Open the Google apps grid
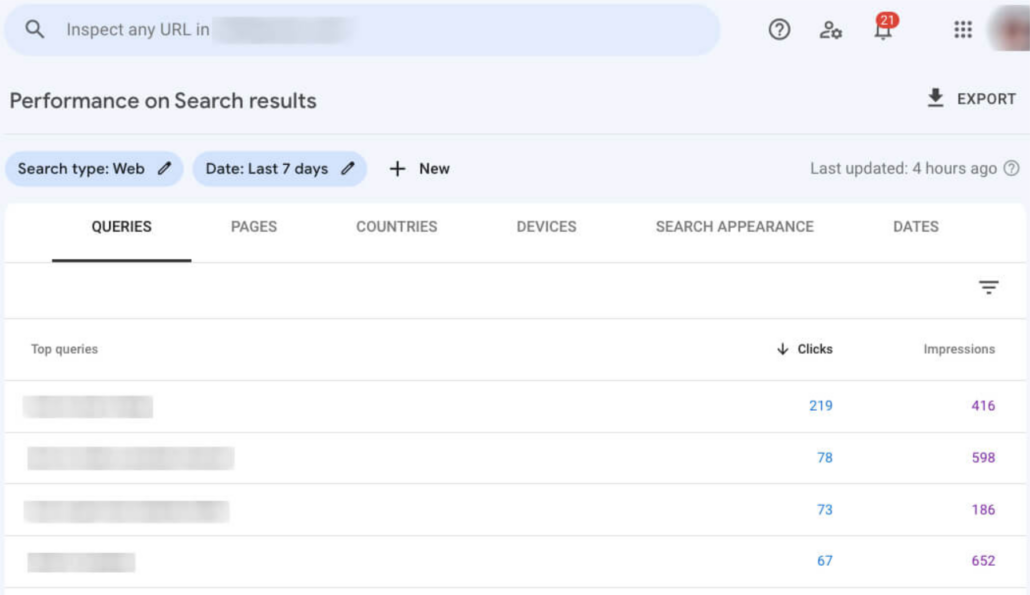The width and height of the screenshot is (1030, 595). (960, 30)
